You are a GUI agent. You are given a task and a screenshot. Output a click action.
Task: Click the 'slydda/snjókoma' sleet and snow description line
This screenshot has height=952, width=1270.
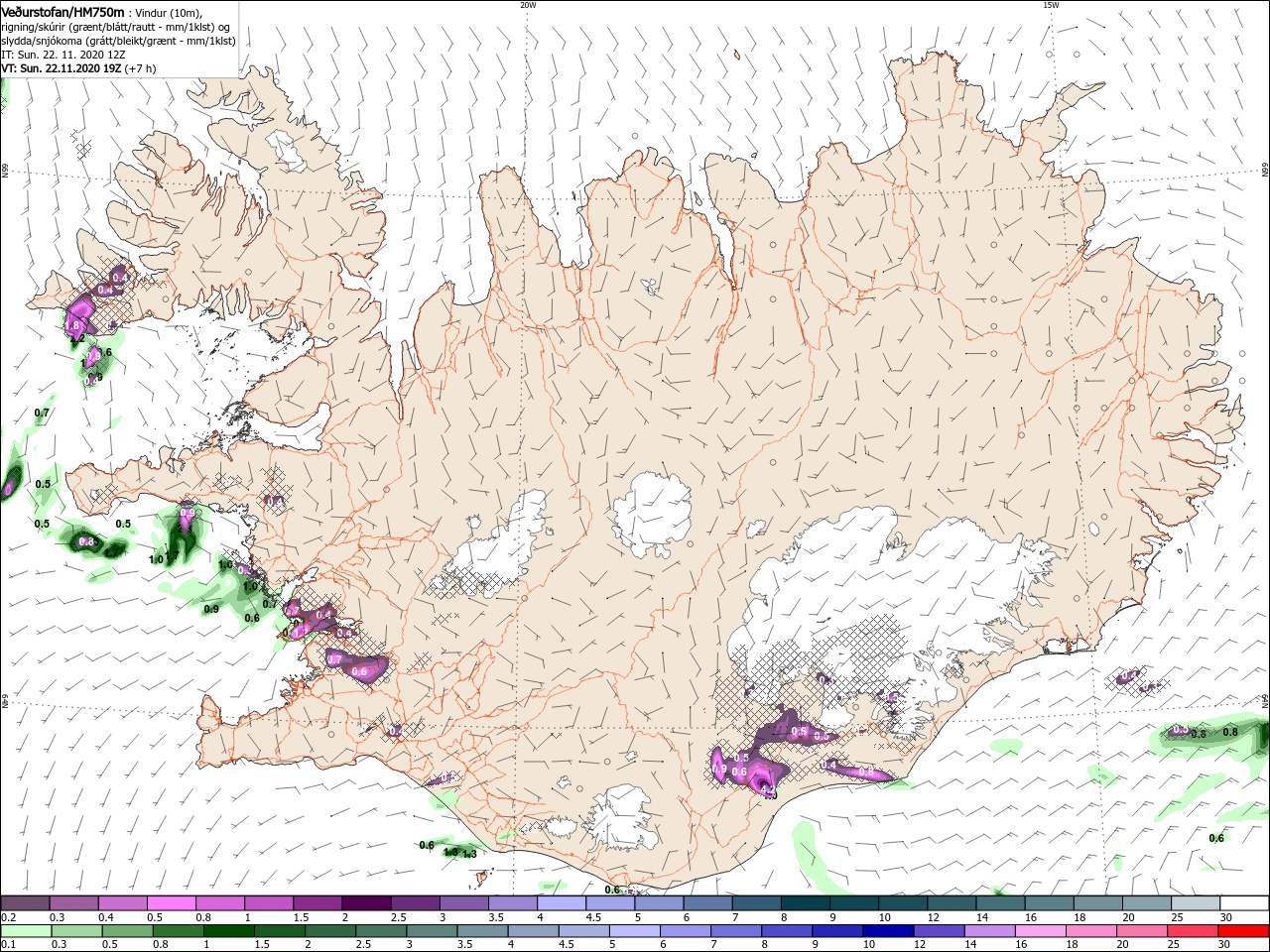pyautogui.click(x=118, y=41)
